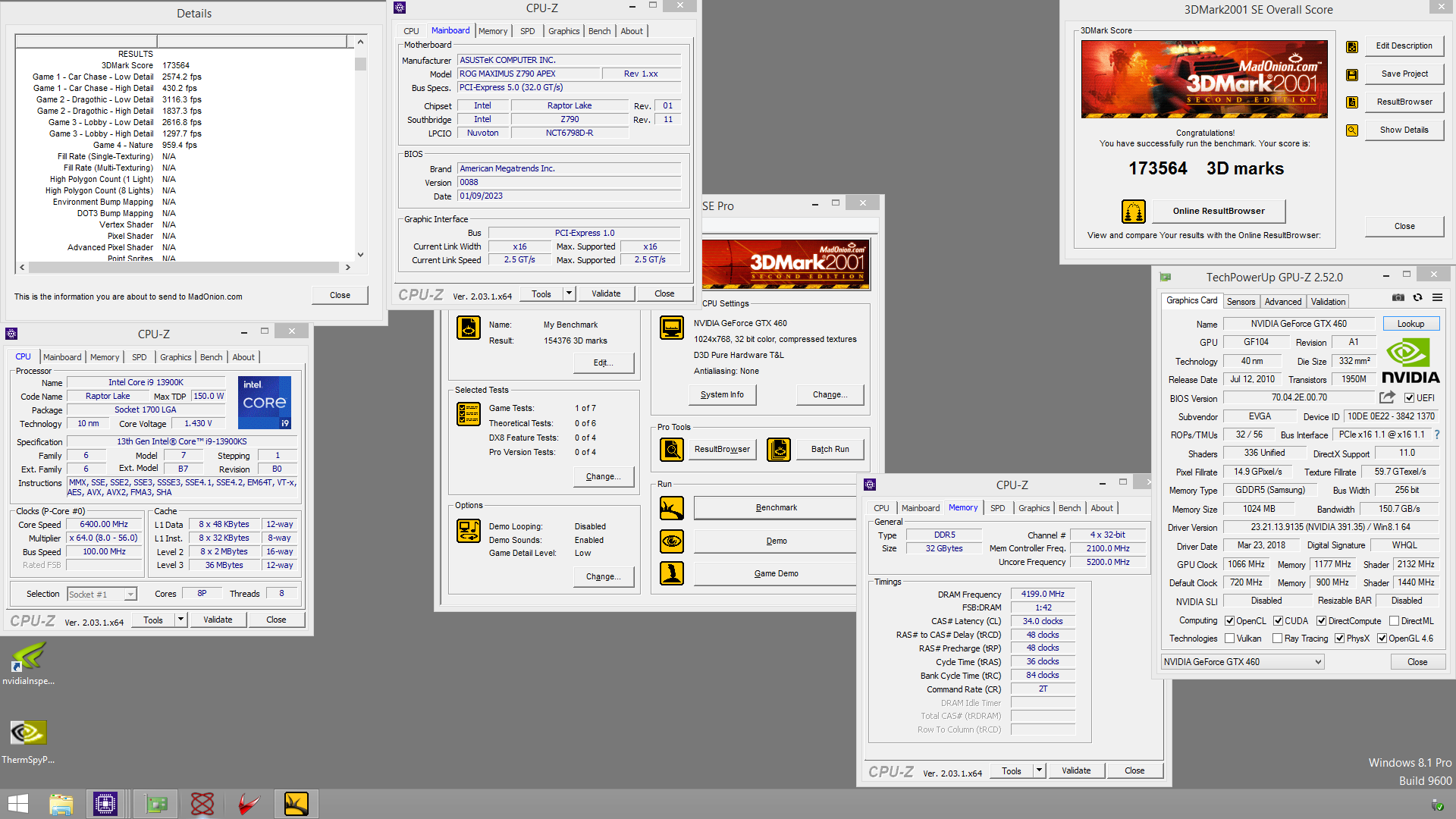1456x819 pixels.
Task: Toggle the PhysX checkbox
Action: (1340, 639)
